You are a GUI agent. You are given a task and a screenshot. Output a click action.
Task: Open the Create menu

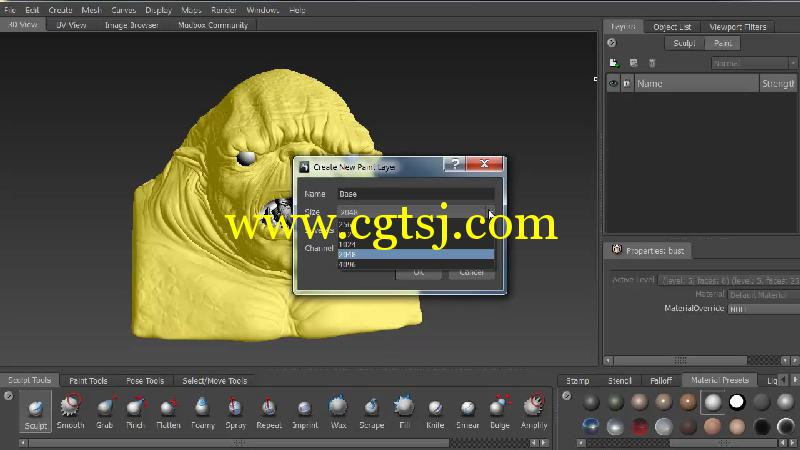click(60, 10)
